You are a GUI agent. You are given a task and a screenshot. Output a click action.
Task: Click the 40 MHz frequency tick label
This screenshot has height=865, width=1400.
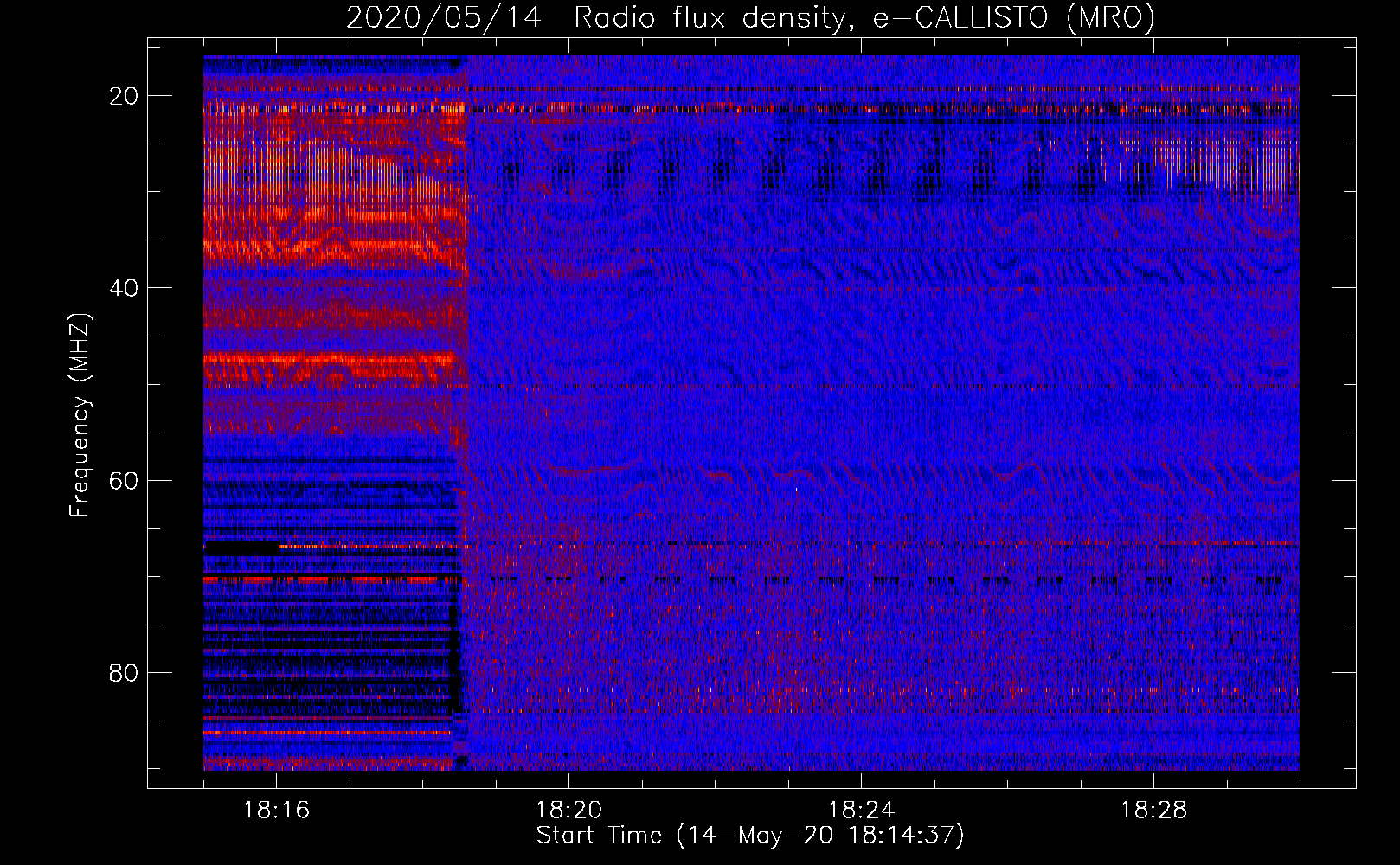(x=124, y=288)
